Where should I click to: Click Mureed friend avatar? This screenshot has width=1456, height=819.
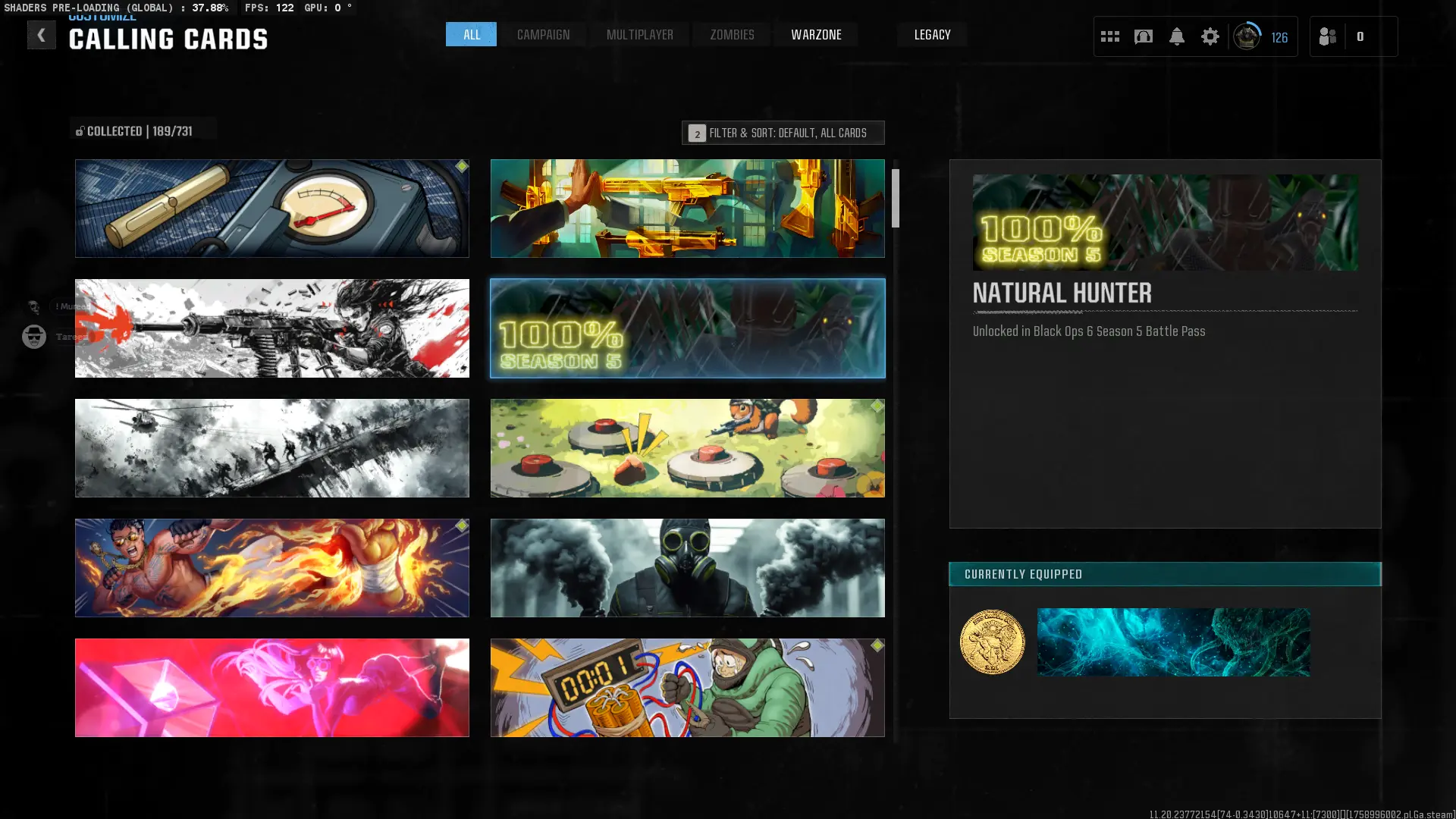pyautogui.click(x=33, y=306)
